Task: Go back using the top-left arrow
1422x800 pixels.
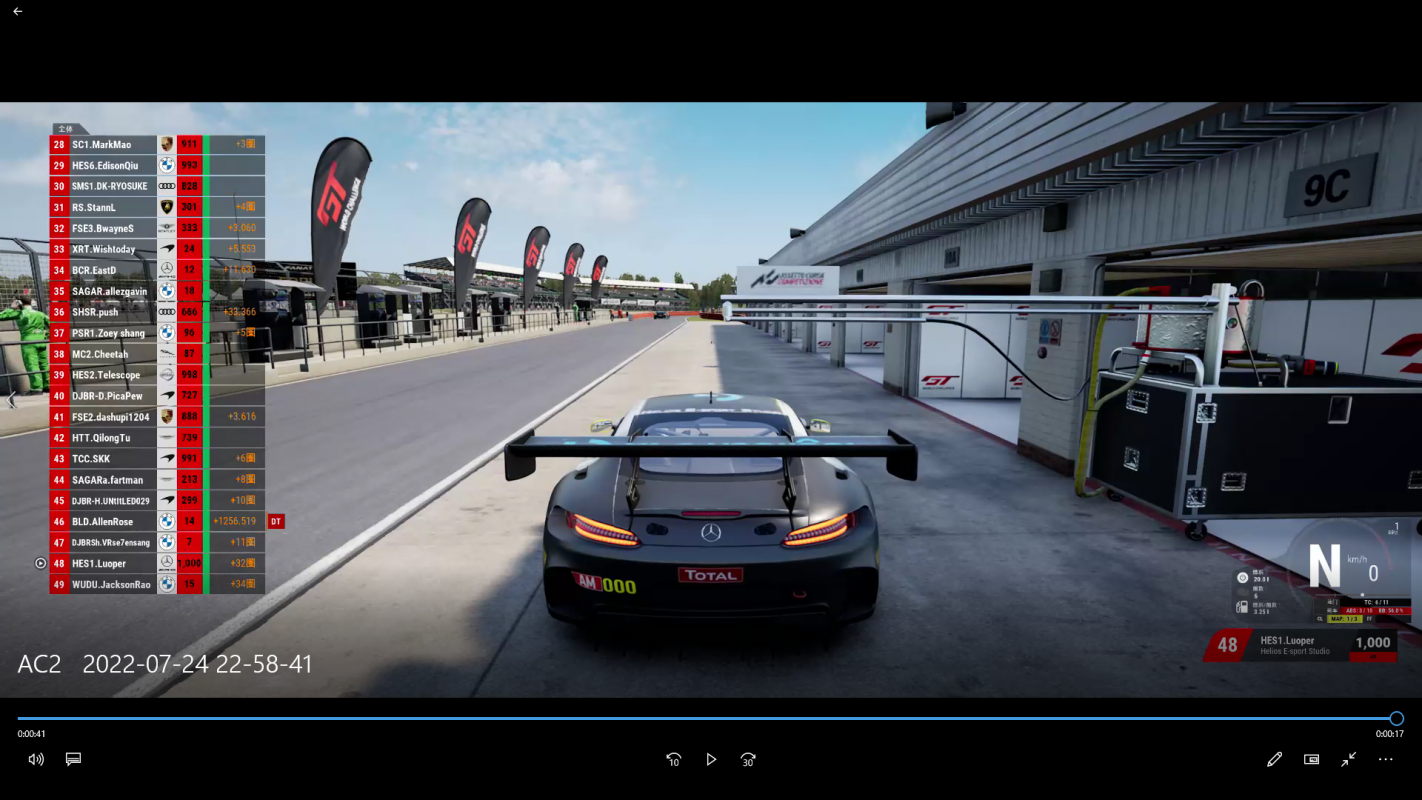Action: [x=17, y=12]
